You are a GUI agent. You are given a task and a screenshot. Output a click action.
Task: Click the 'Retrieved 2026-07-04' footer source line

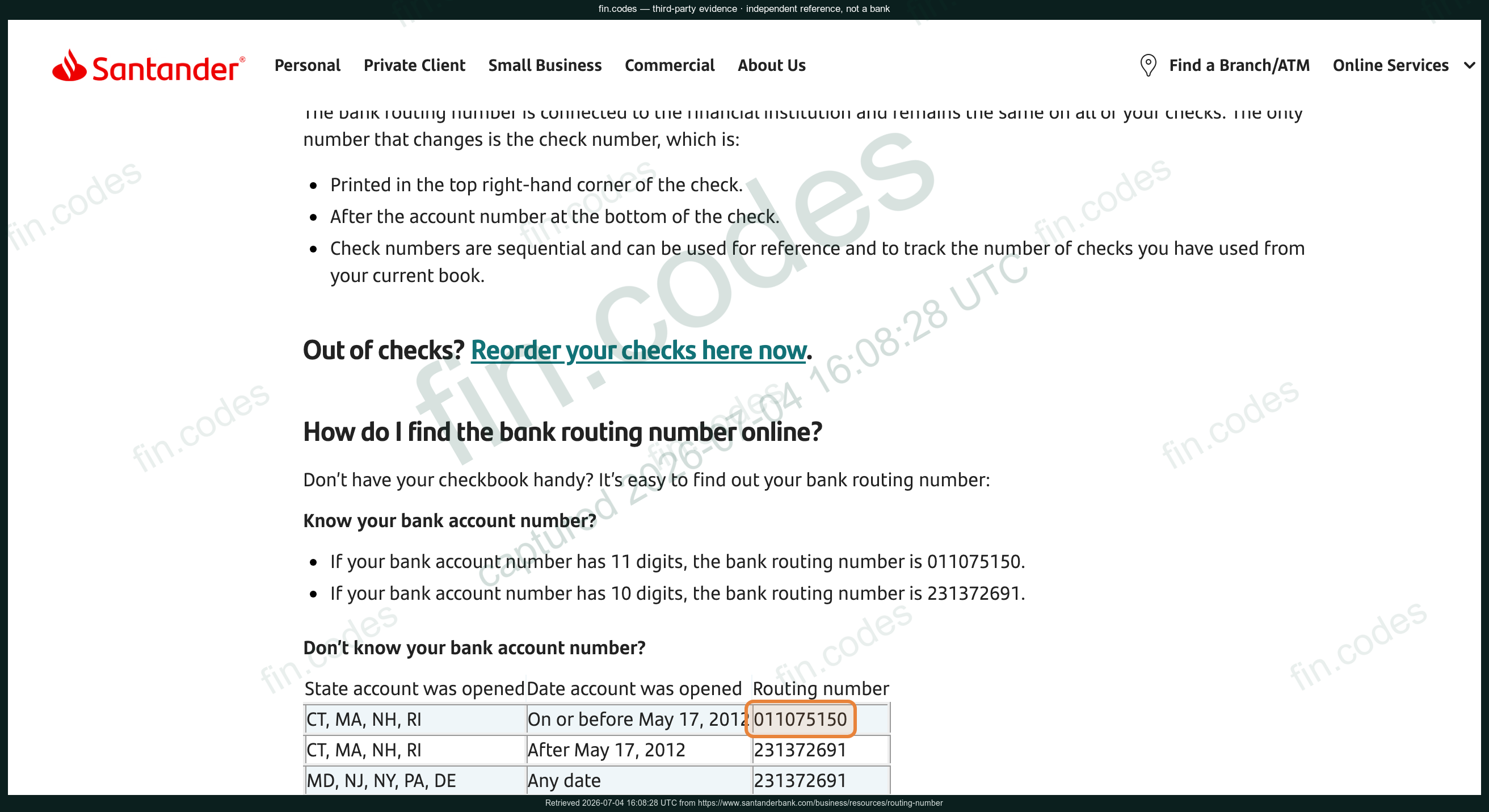744,803
